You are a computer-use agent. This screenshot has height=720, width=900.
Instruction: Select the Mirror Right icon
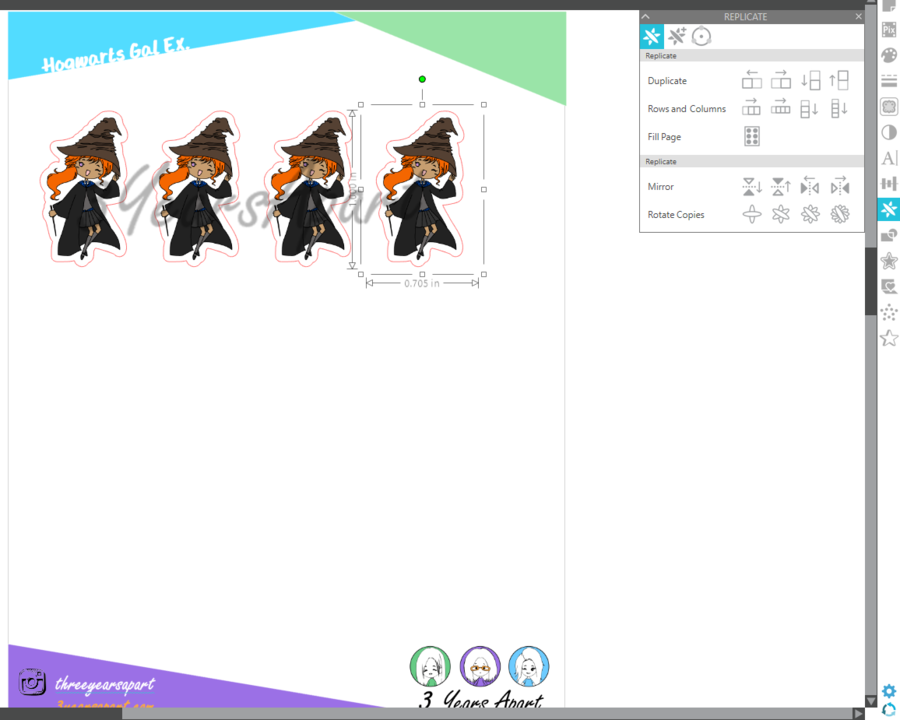coord(840,186)
